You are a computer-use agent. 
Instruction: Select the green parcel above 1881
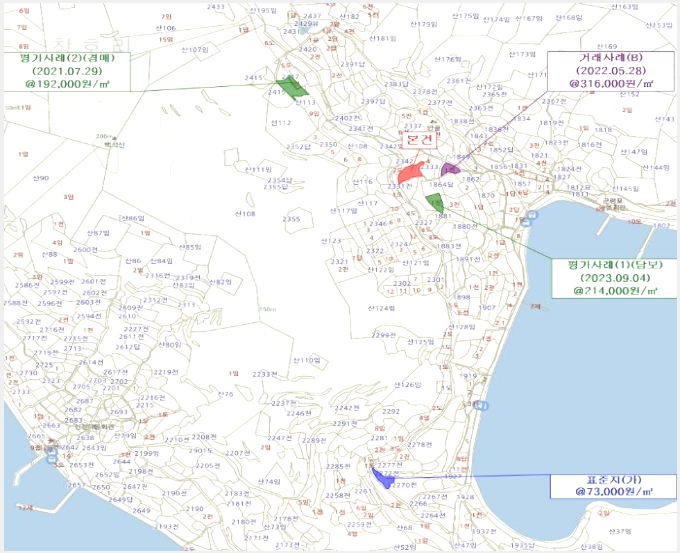click(435, 203)
